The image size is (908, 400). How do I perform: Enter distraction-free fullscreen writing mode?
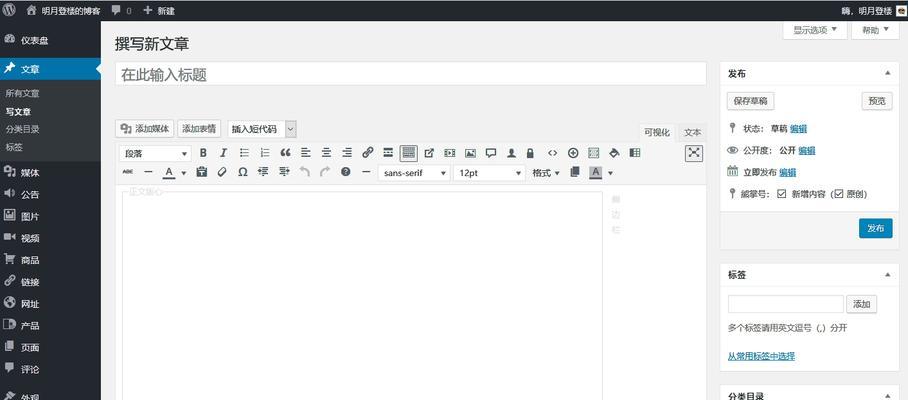coord(694,153)
